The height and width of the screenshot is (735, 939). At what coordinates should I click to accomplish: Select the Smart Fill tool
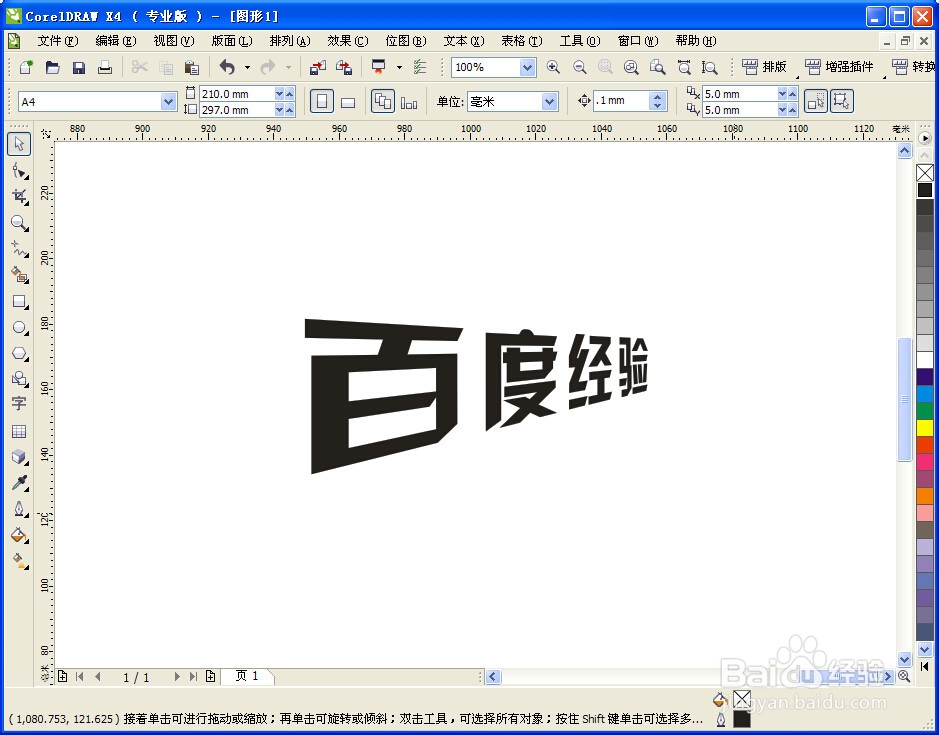[x=19, y=276]
